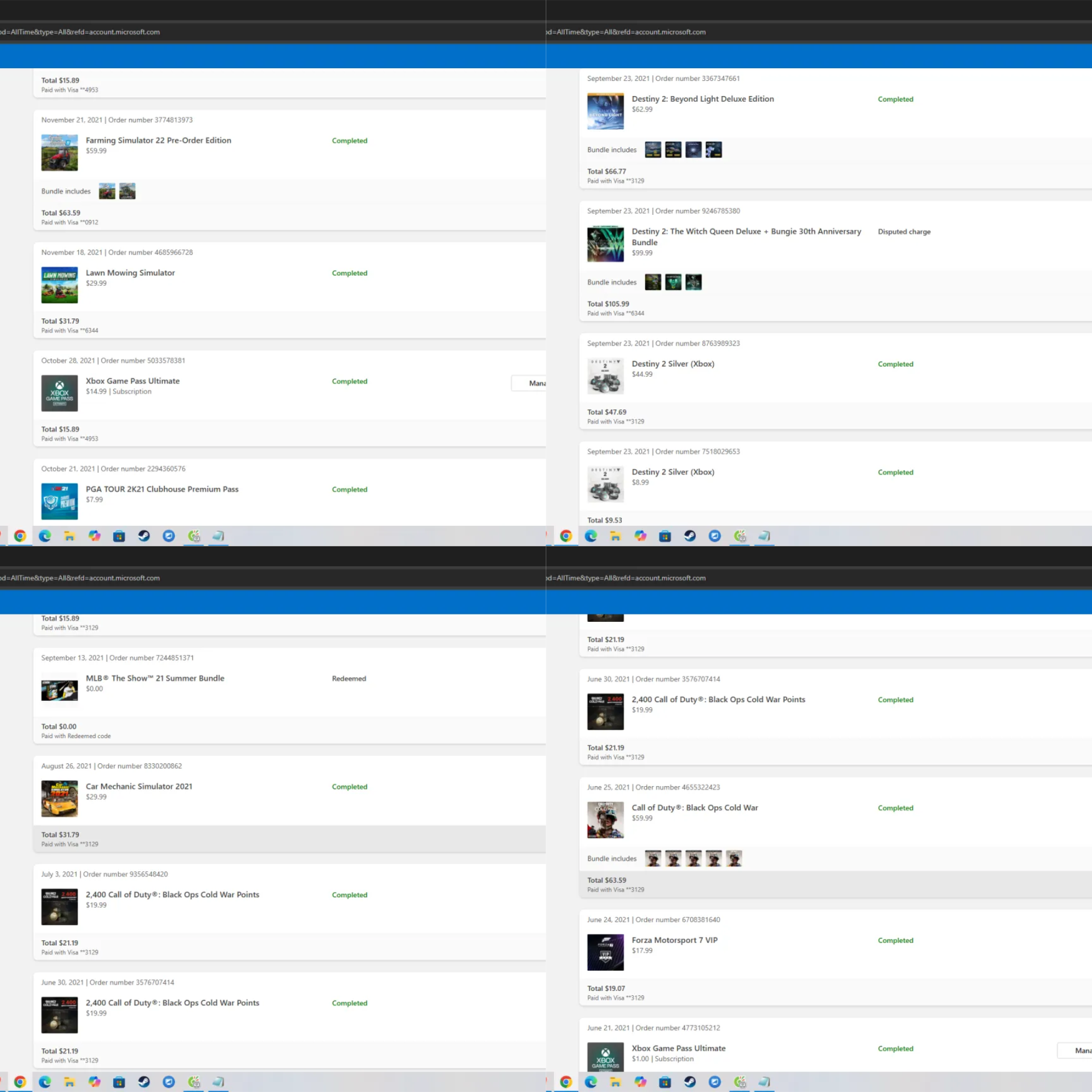Open Edge in taskbar below Car Mechanic Simulator panel

(44, 1081)
